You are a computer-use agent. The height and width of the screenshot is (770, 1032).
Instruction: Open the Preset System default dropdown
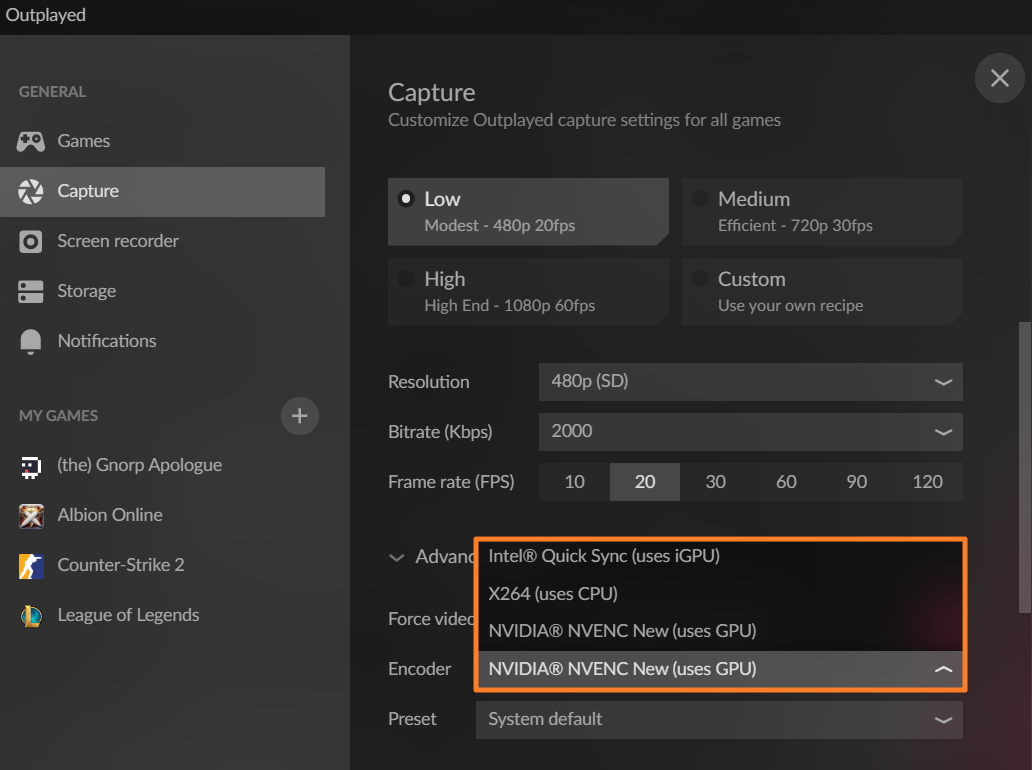(719, 719)
